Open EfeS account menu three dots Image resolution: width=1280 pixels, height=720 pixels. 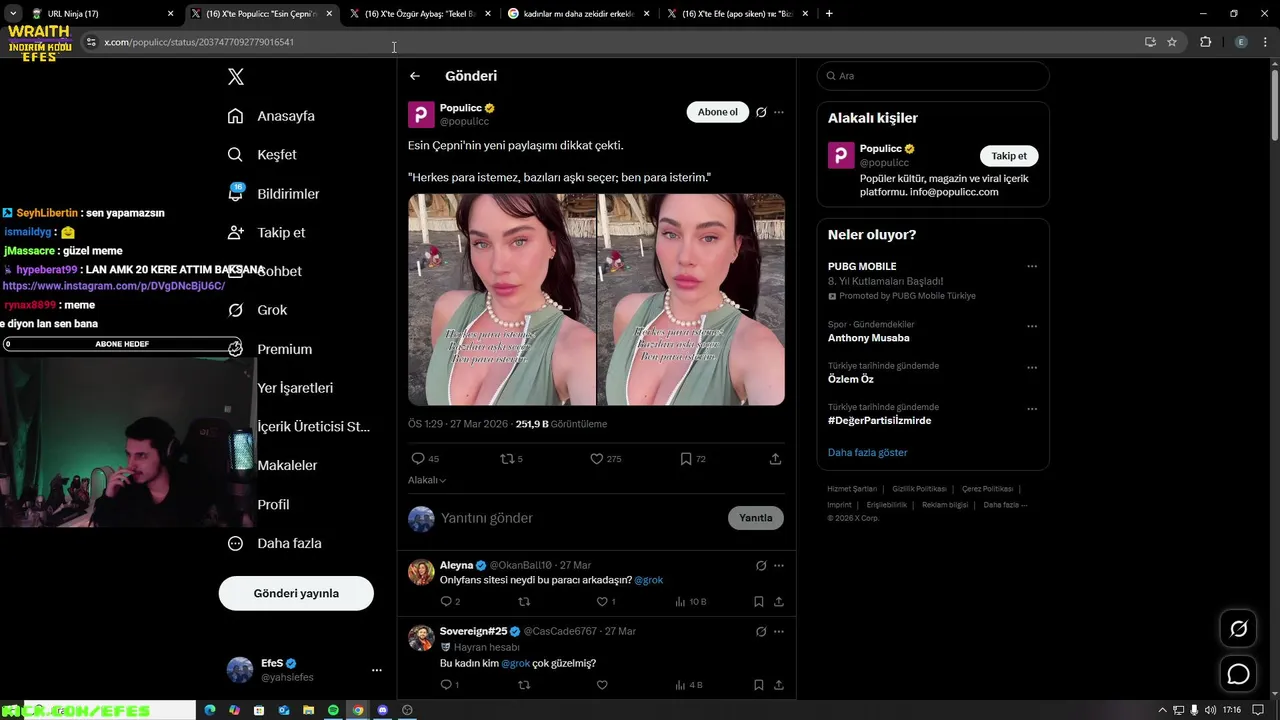(x=377, y=670)
